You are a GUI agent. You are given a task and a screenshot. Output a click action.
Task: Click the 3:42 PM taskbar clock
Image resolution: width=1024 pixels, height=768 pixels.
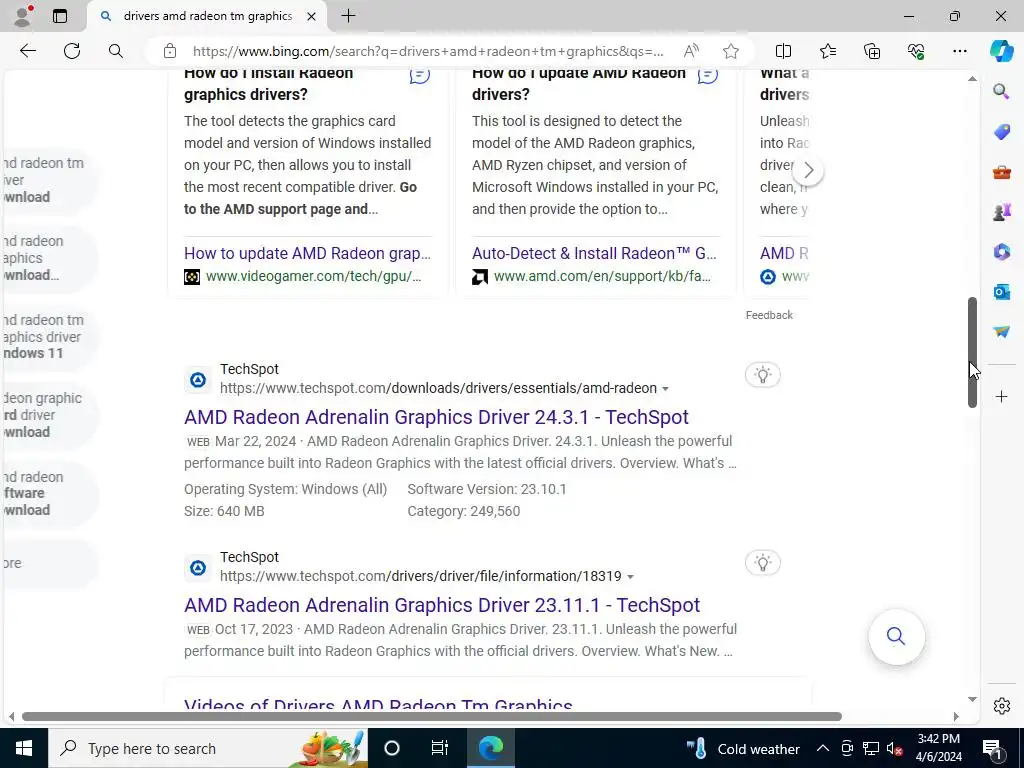pos(938,748)
